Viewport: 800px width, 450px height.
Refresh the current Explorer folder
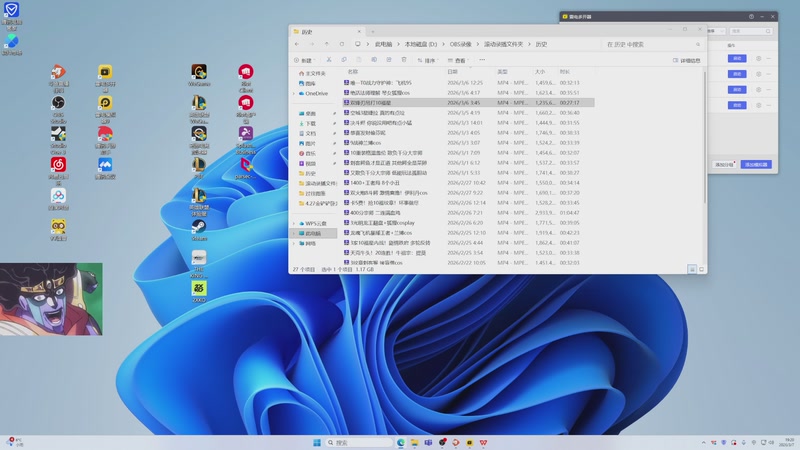click(x=341, y=45)
